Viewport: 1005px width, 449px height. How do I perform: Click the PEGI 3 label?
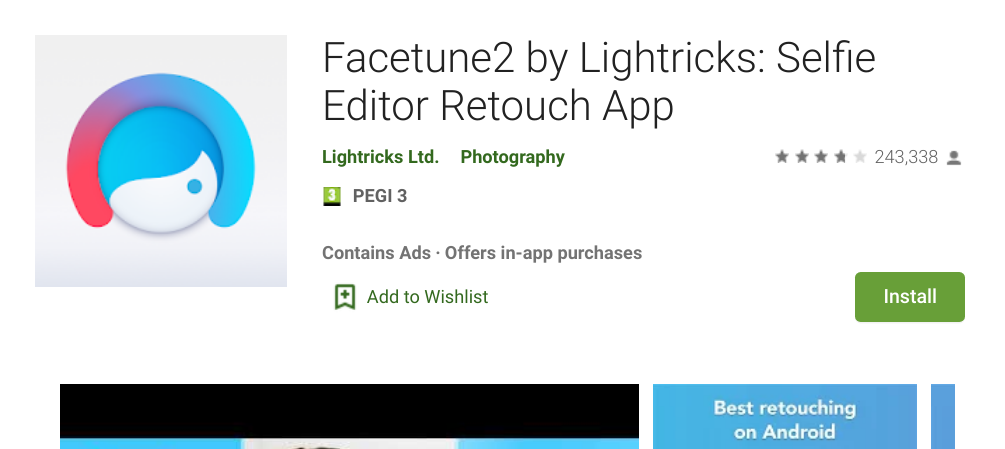(379, 196)
